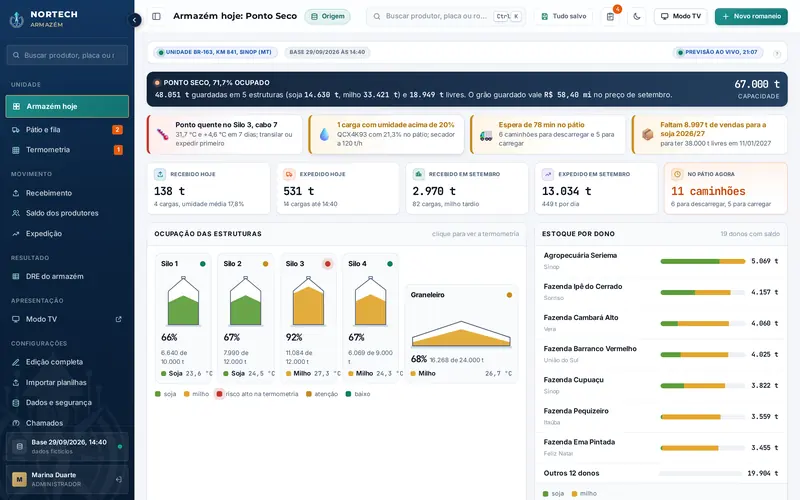Screen dimensions: 800x500
Task: Click the Termometria badge 1
Action: click(118, 150)
